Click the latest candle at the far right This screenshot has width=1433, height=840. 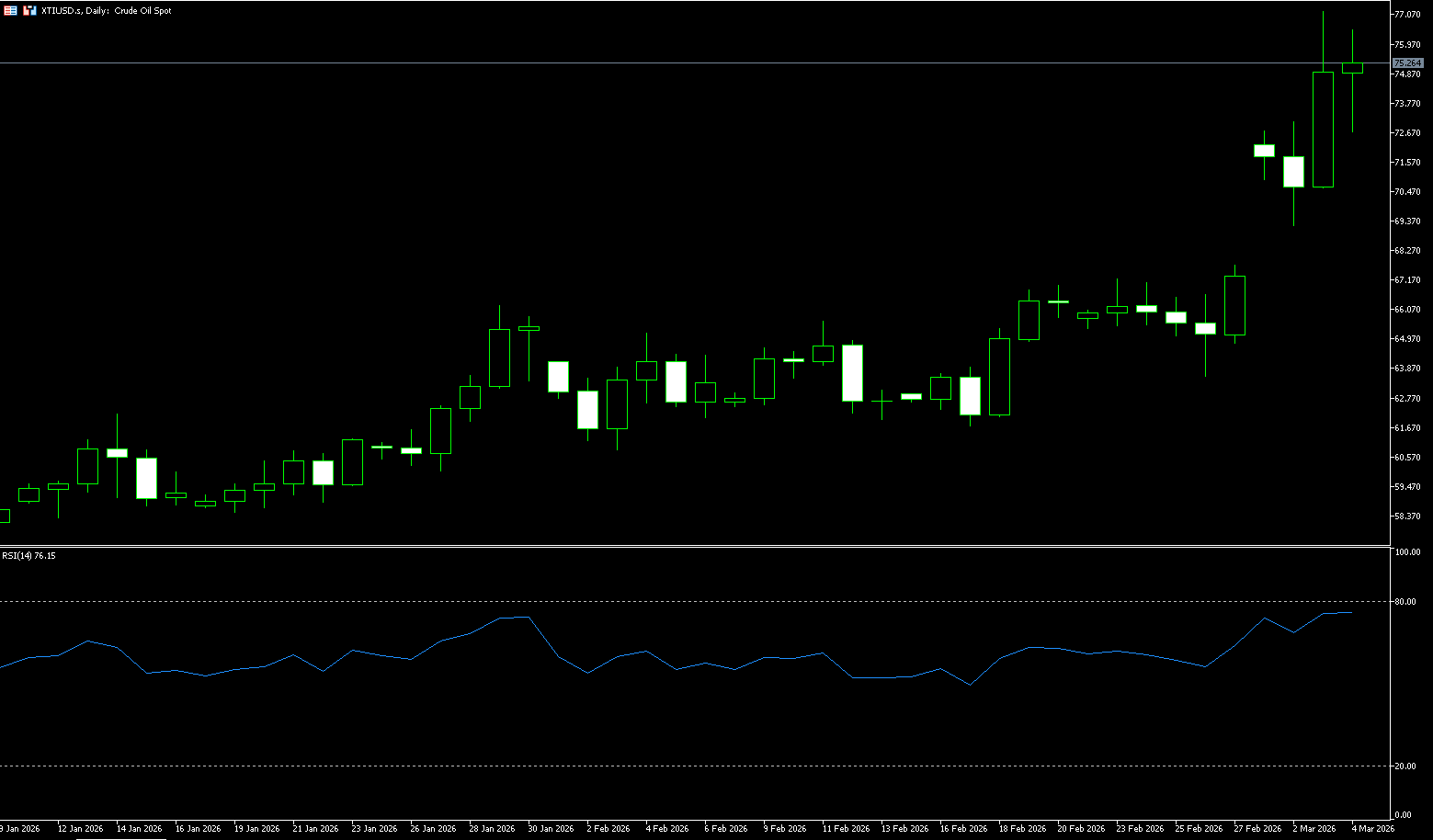[1352, 68]
